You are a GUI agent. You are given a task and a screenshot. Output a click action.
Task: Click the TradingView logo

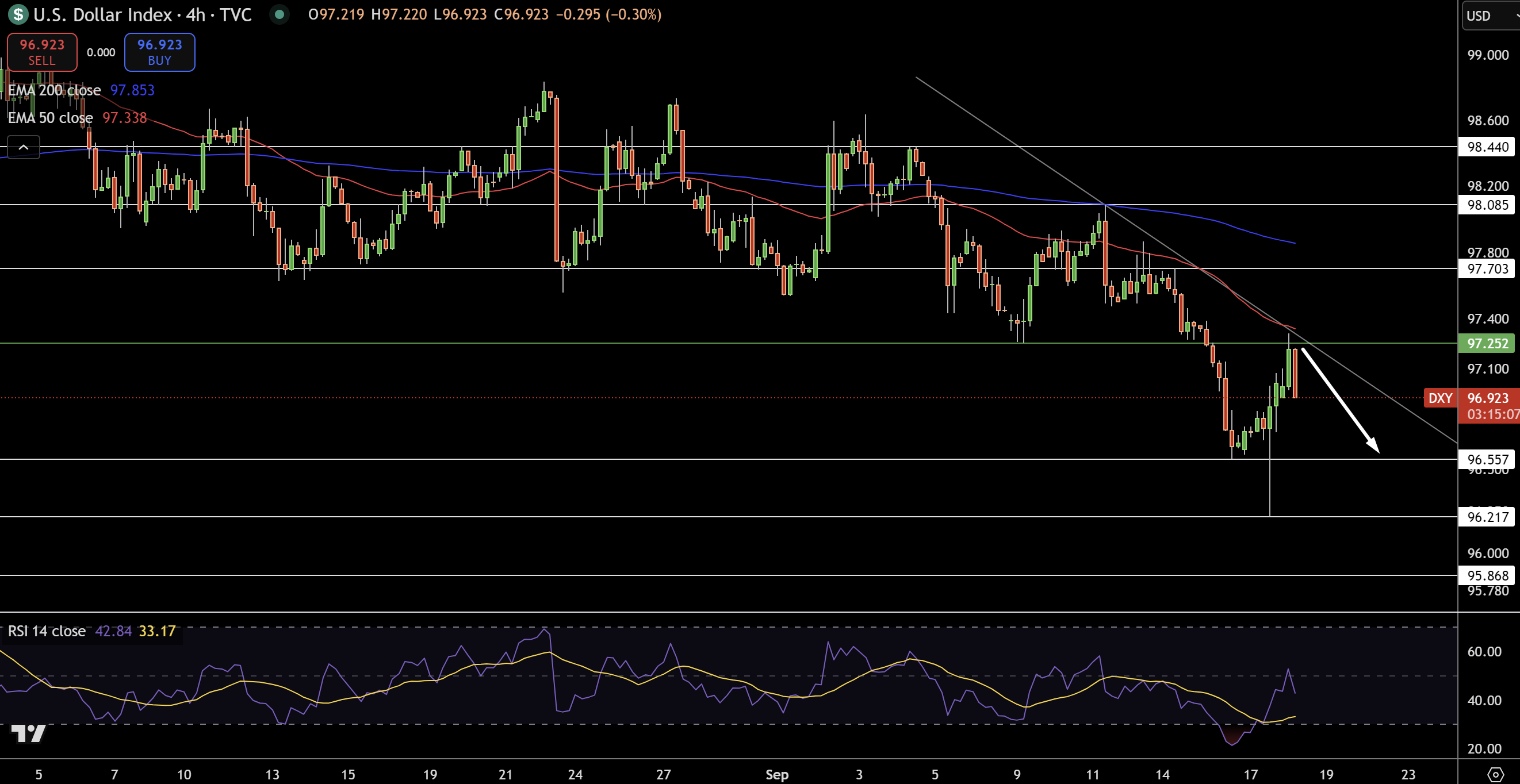point(28,733)
